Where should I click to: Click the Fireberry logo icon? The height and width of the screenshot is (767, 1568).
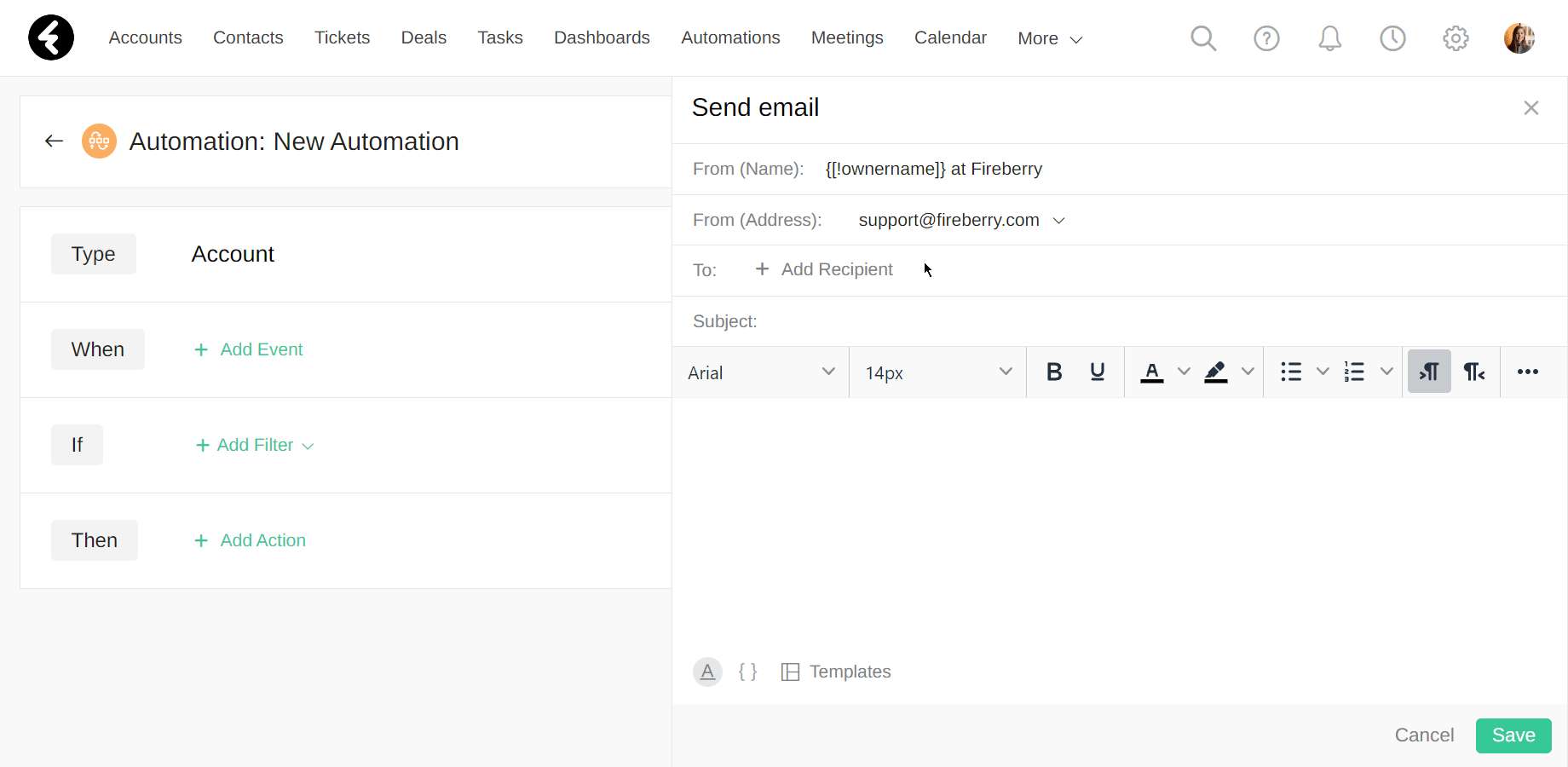(51, 37)
